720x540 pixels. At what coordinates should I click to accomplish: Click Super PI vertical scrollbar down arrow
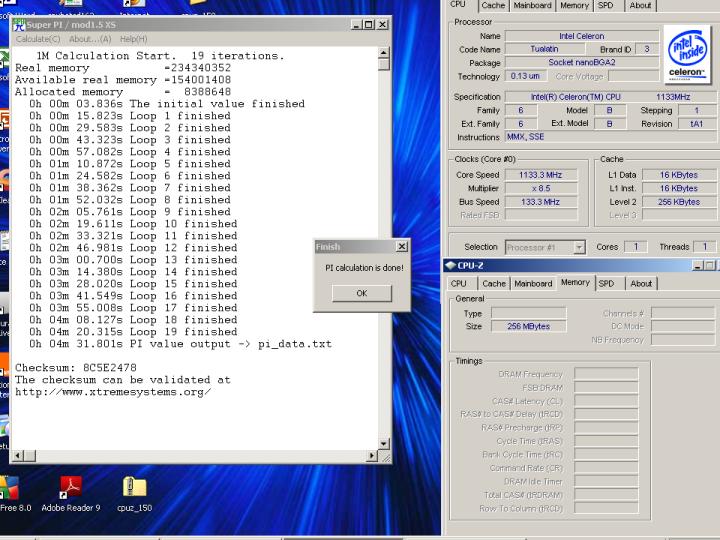[384, 444]
